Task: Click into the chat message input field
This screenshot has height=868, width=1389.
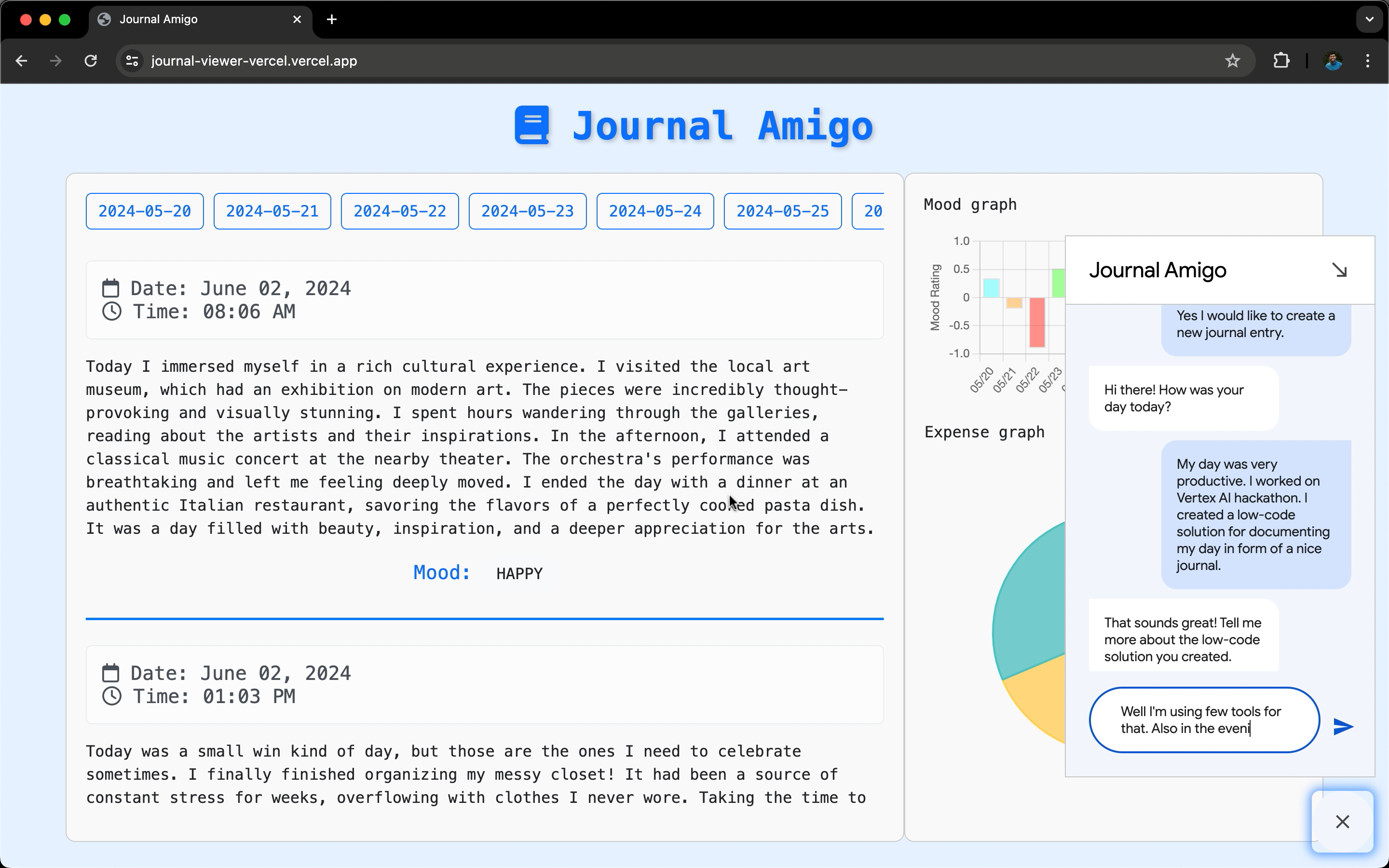Action: pos(1204,720)
